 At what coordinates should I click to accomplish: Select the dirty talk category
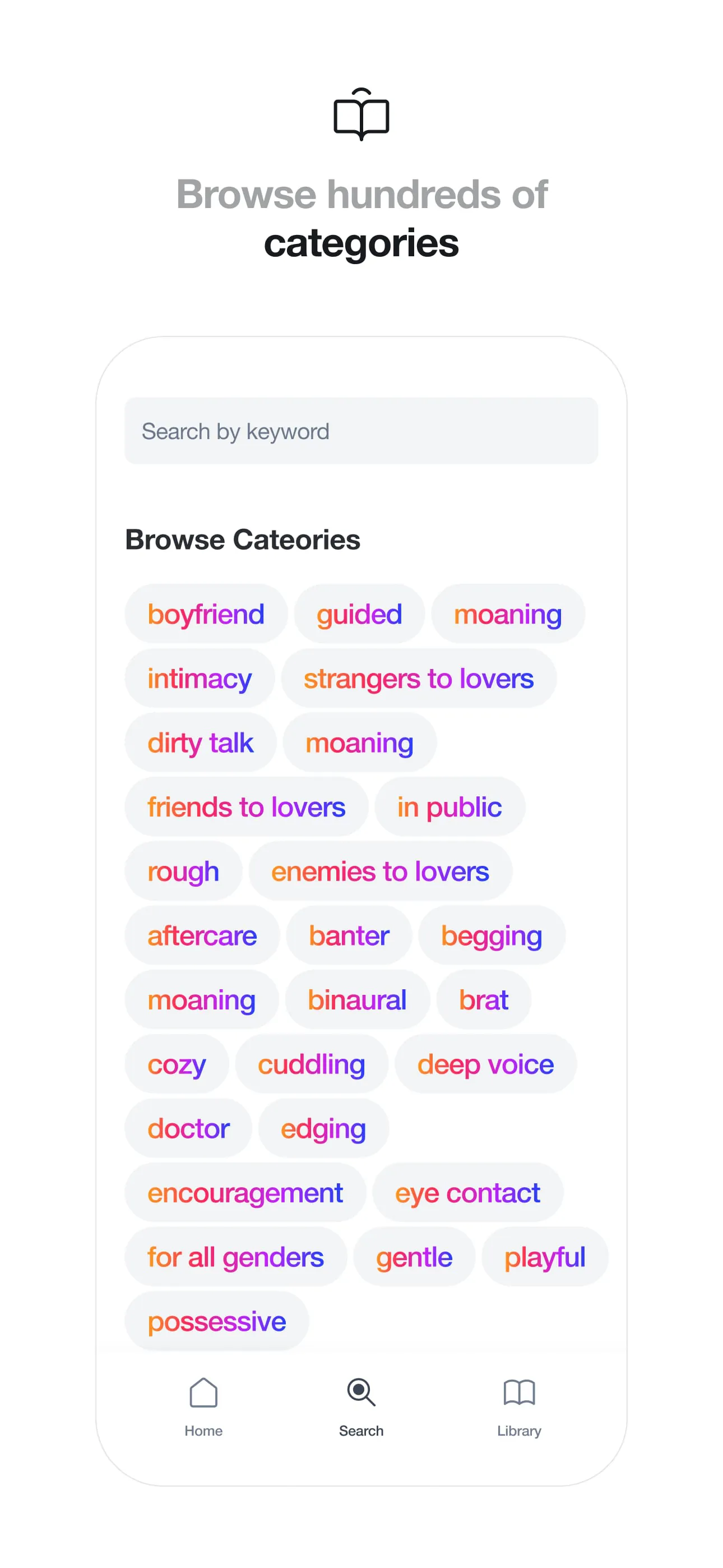click(200, 743)
